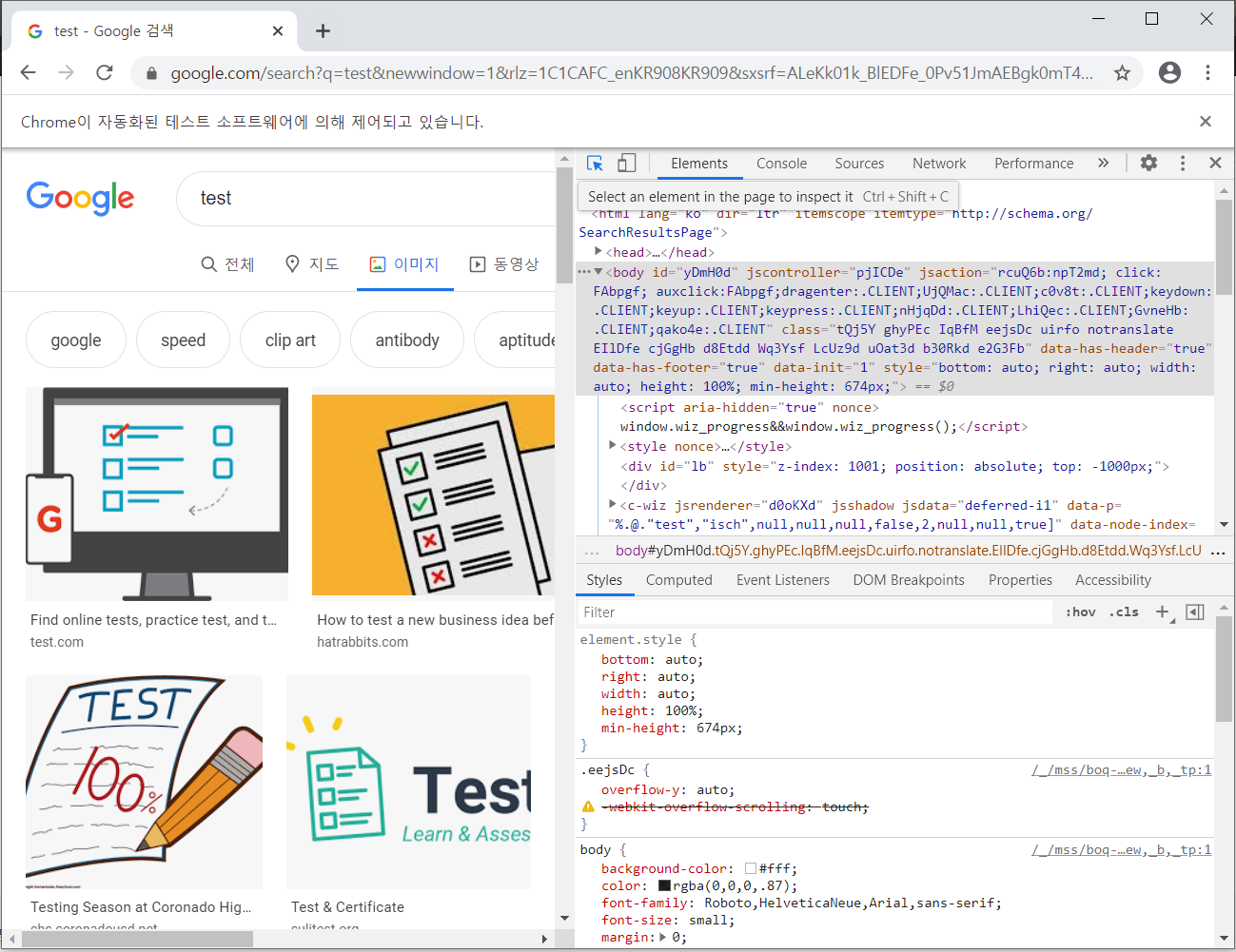1236x952 pixels.
Task: Select the 전체 search tab
Action: [x=228, y=264]
